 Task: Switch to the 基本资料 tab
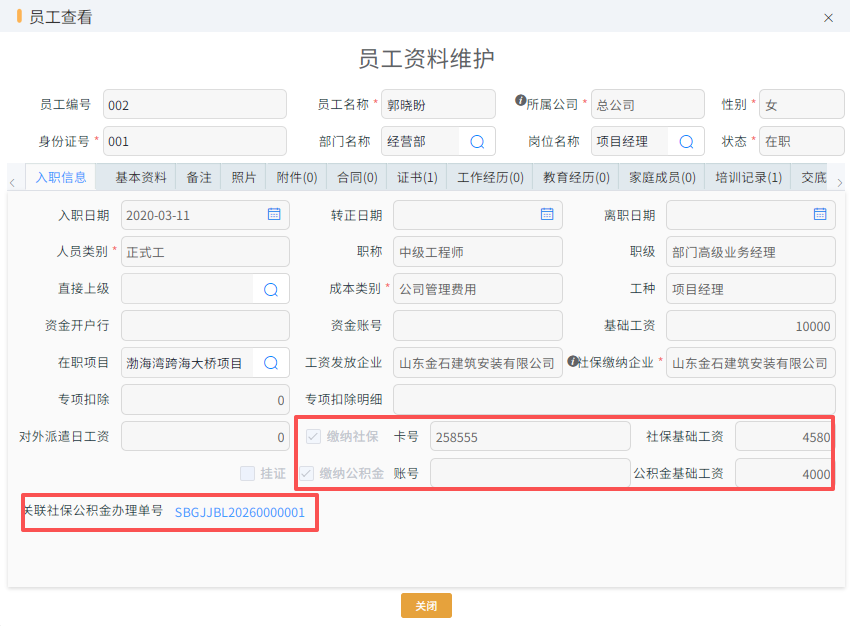coord(141,177)
